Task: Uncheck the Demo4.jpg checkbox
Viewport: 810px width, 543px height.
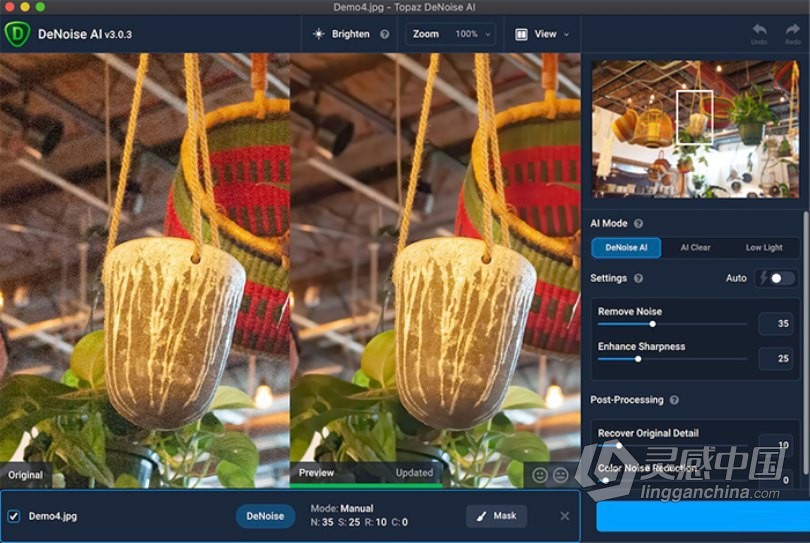Action: tap(14, 516)
